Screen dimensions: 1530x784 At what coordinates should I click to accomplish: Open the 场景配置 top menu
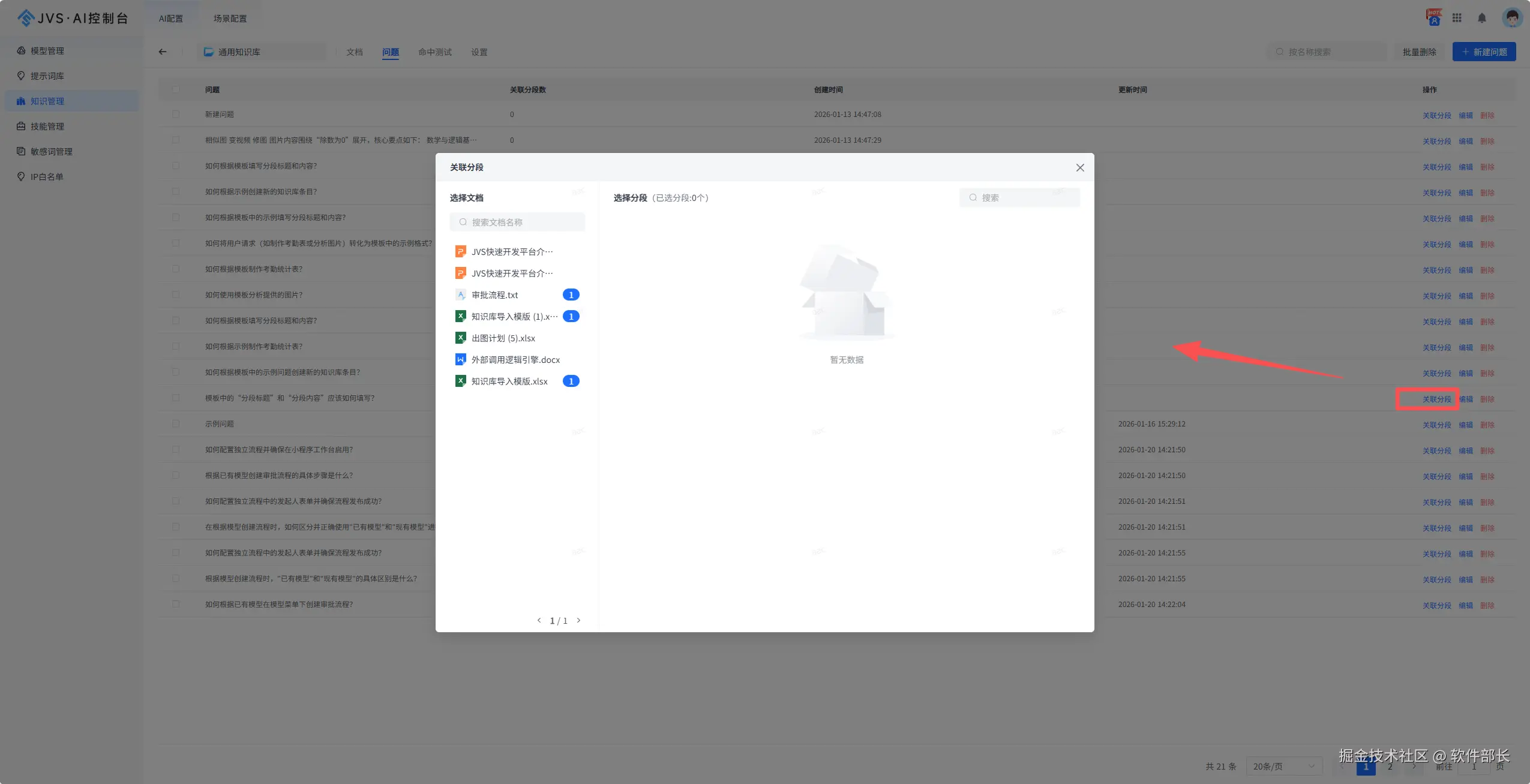coord(230,19)
